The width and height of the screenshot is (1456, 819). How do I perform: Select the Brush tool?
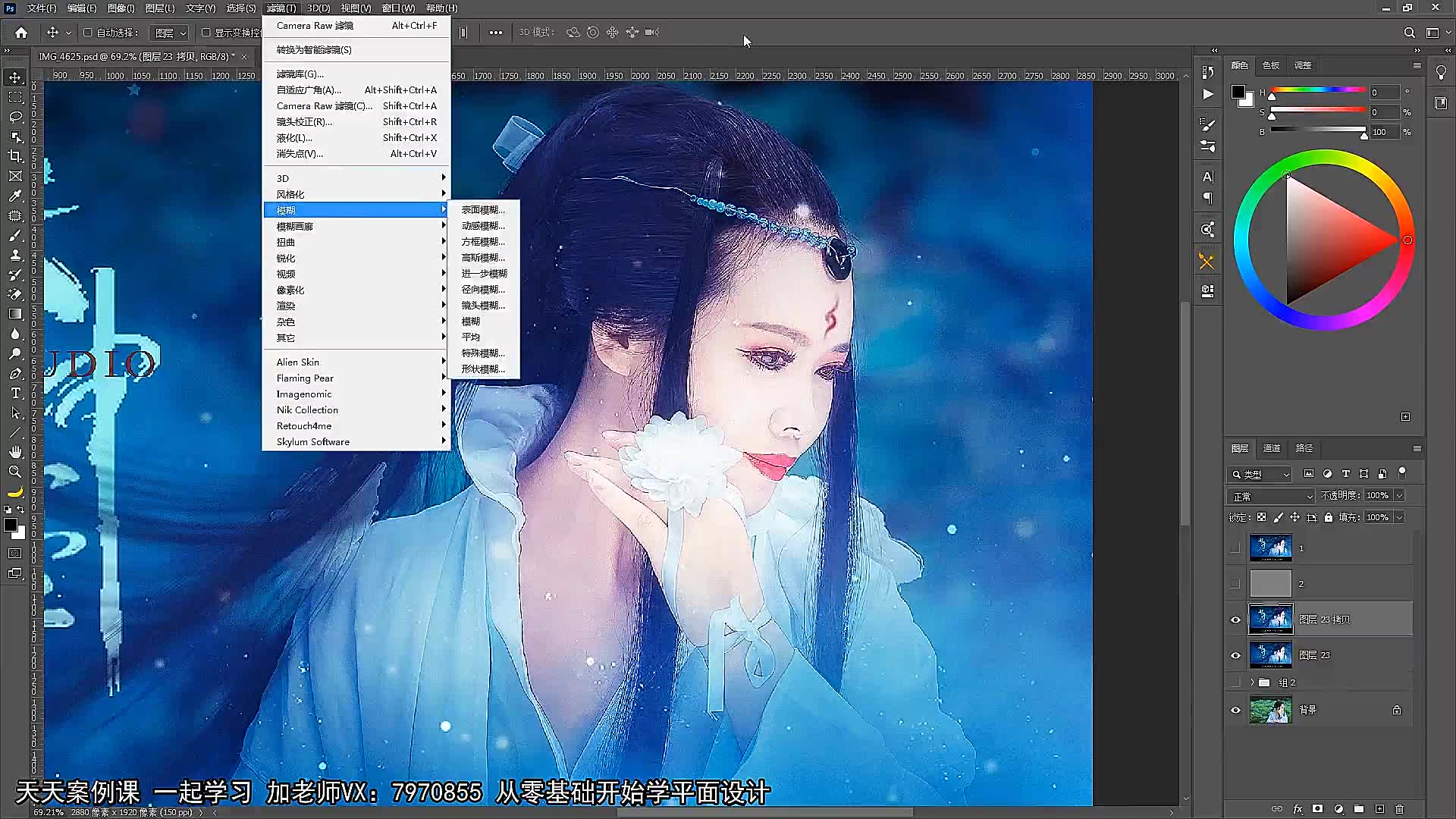click(x=15, y=235)
